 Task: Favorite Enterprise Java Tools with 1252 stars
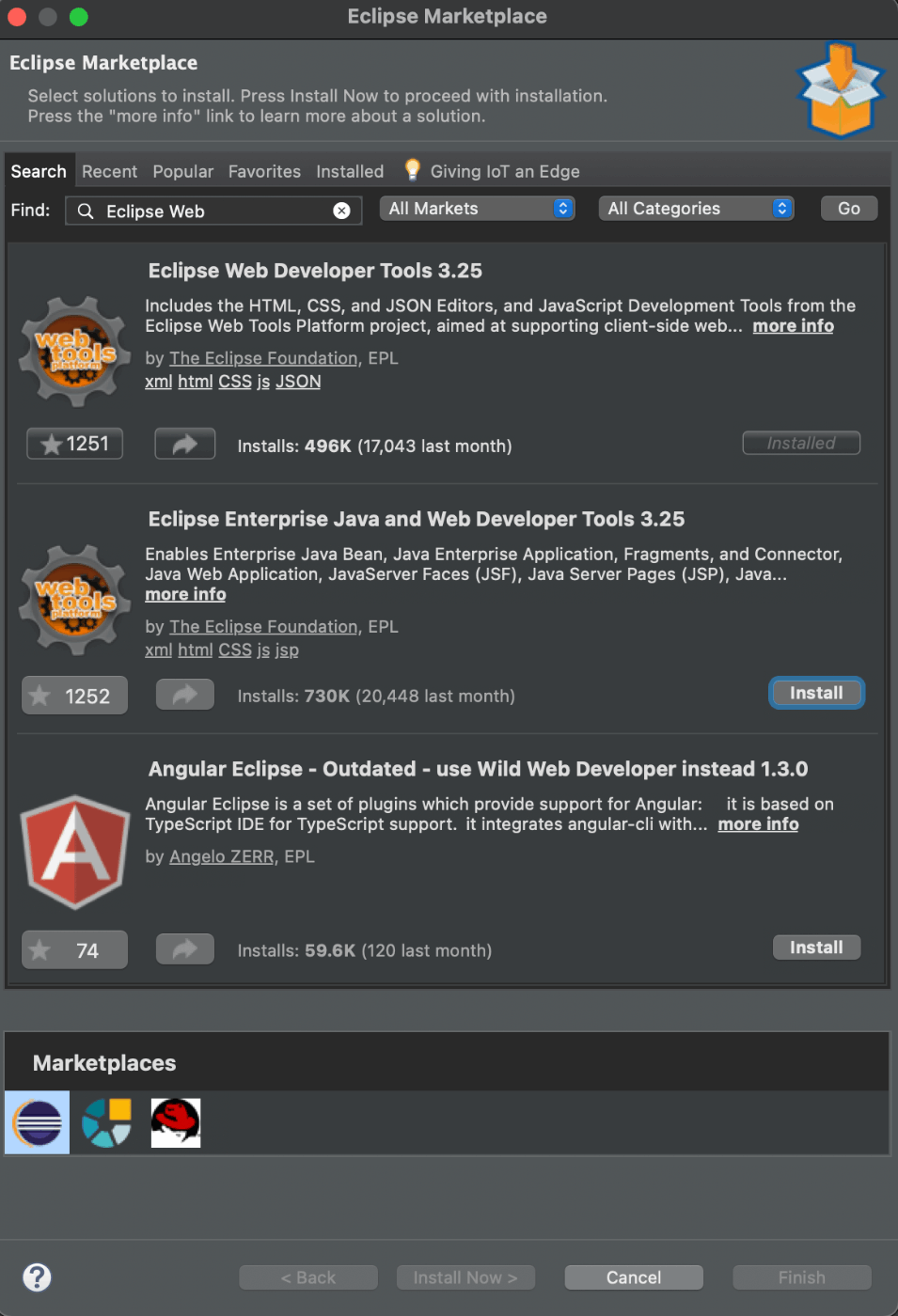(74, 696)
